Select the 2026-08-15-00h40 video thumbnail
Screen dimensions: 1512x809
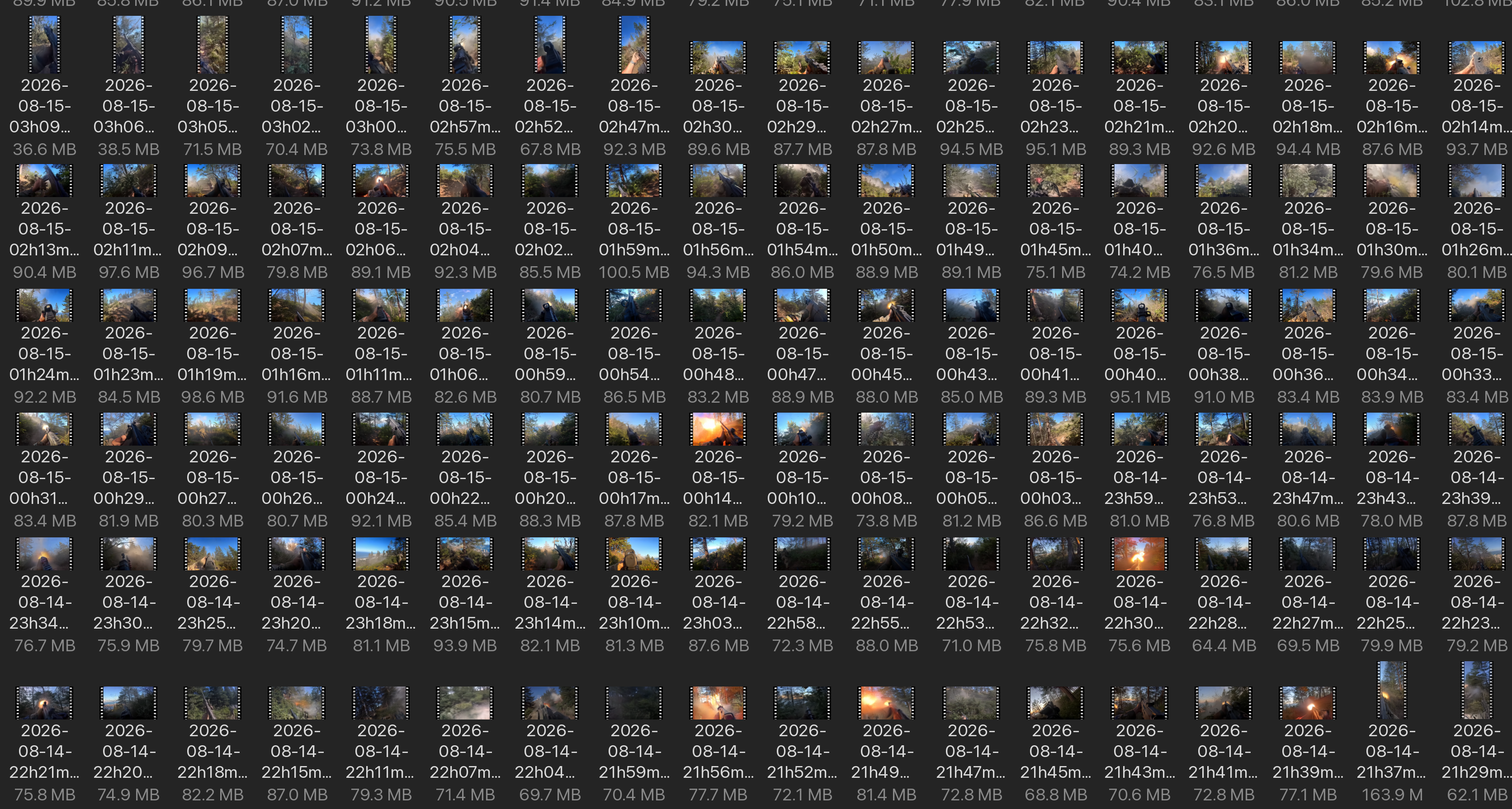tap(1139, 305)
